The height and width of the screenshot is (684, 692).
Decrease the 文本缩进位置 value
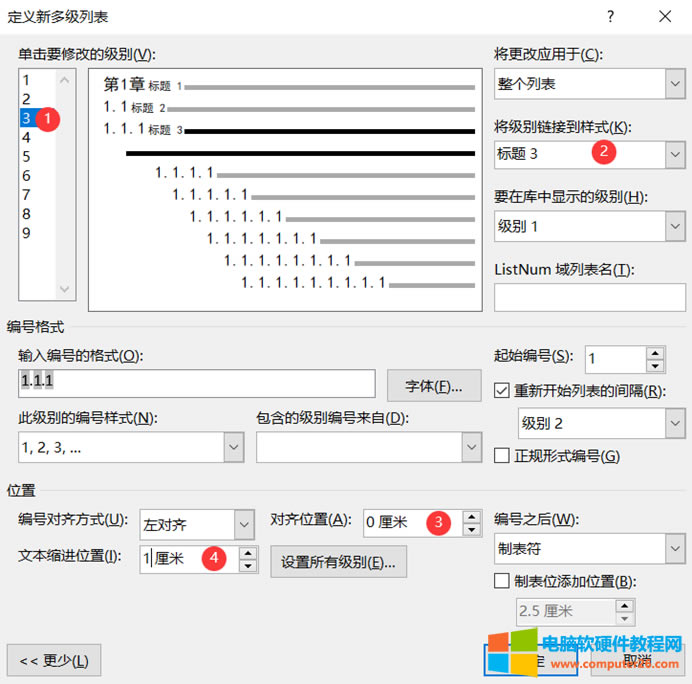[x=248, y=566]
